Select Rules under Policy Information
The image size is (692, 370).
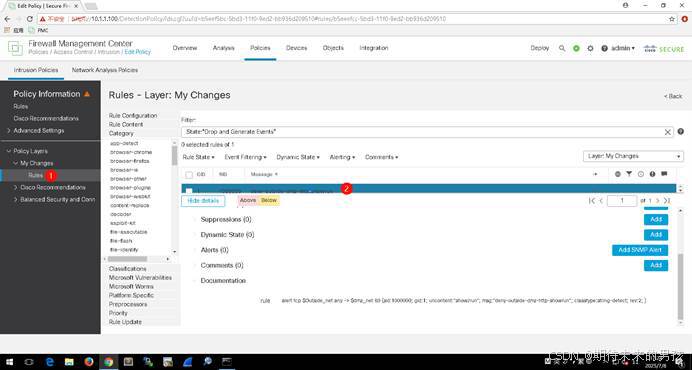click(x=21, y=106)
